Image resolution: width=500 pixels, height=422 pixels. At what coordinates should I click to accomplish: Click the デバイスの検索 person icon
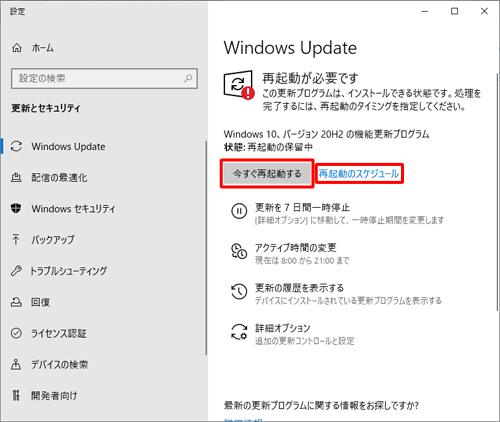click(x=16, y=364)
